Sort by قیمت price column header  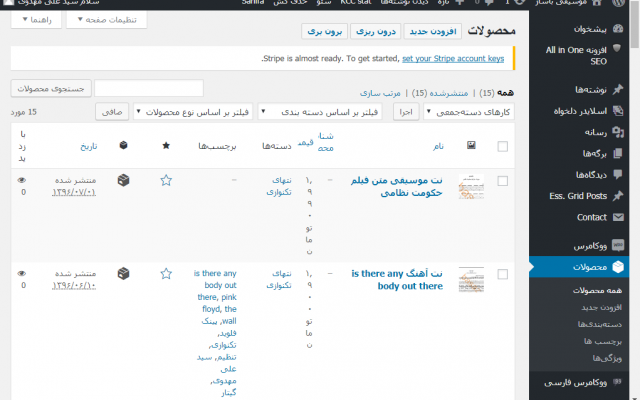[x=305, y=142]
